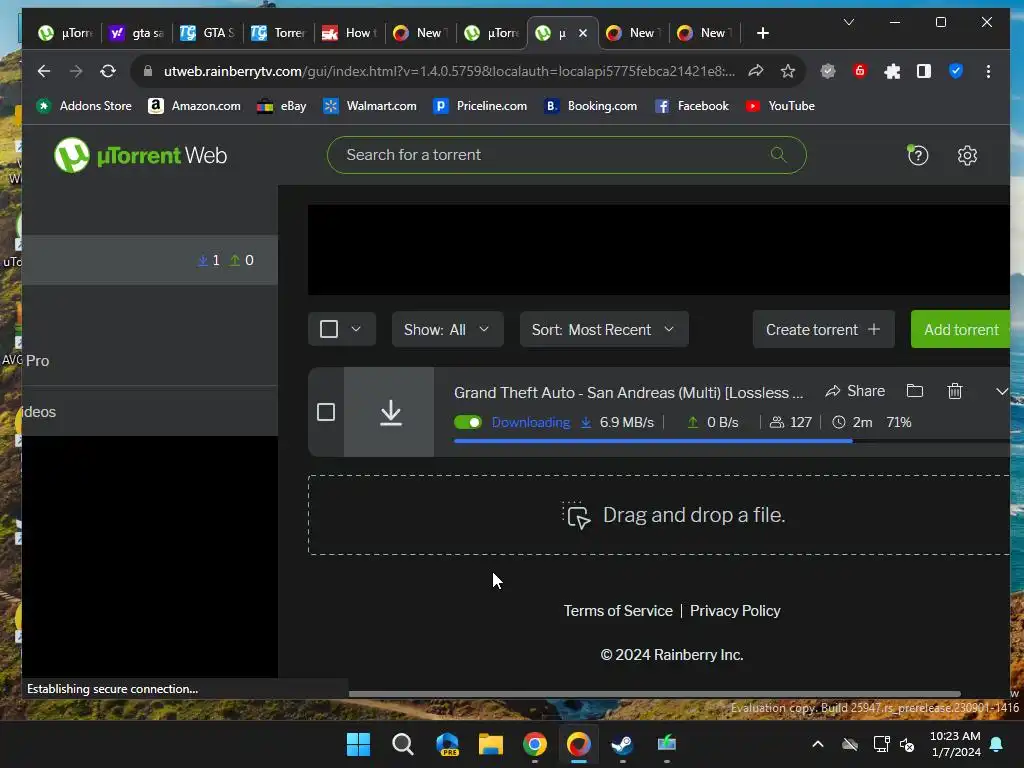Open the YouTube bookmark
The image size is (1024, 768).
point(780,106)
